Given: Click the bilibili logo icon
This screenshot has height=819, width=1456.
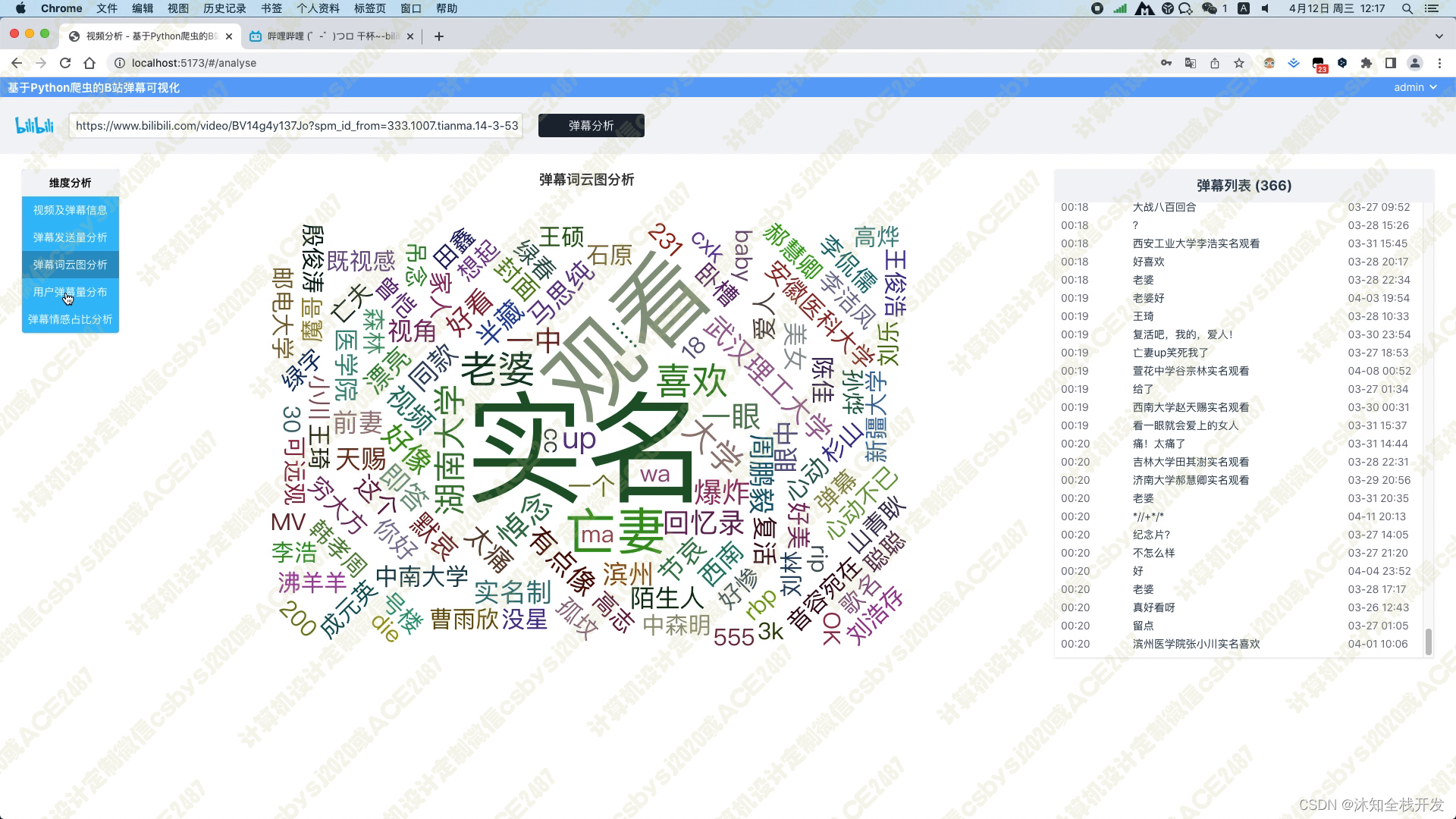Looking at the screenshot, I should pos(34,125).
